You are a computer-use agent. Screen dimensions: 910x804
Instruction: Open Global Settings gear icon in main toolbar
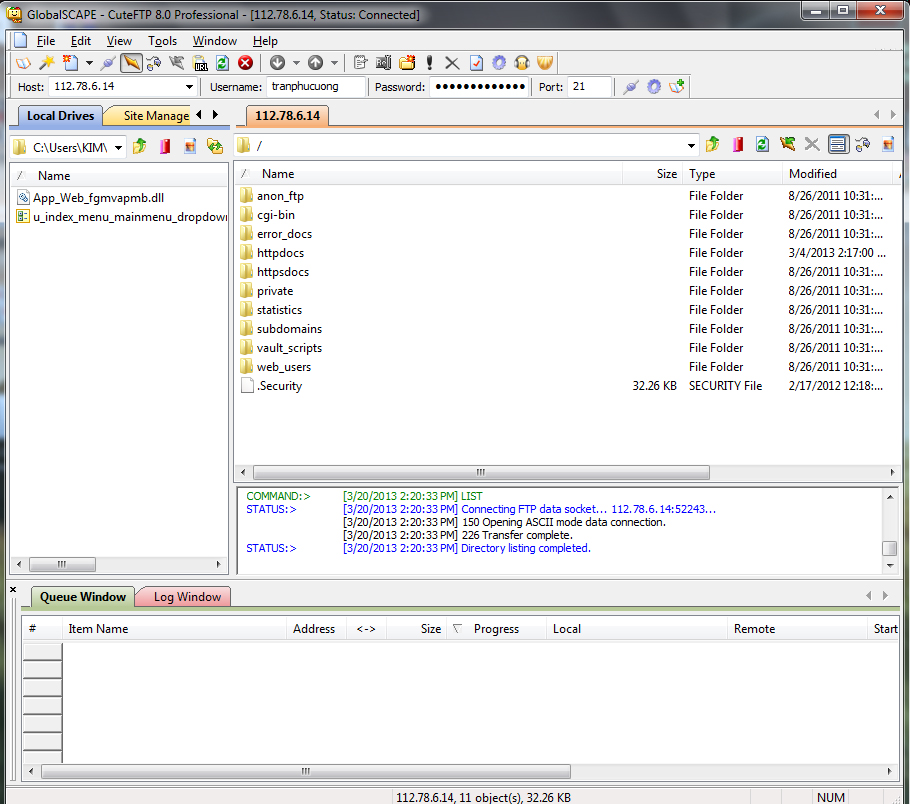pos(499,63)
